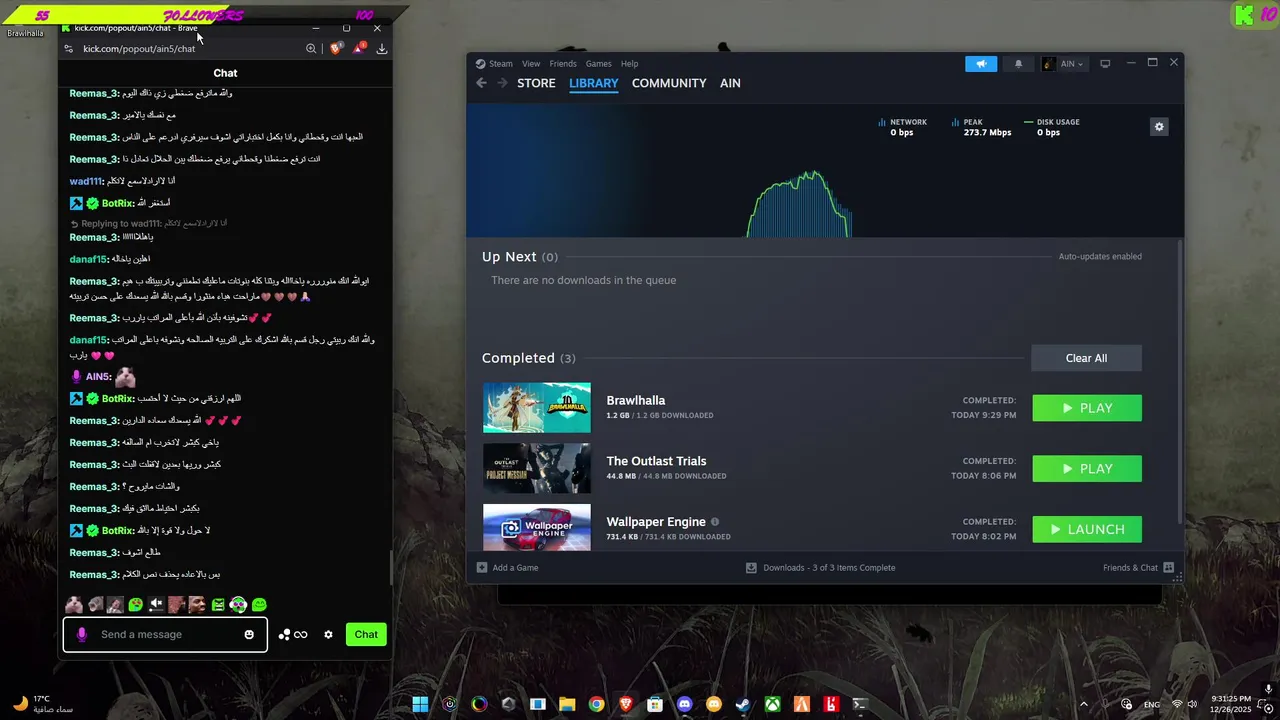Open ENG language indicator in system tray
Image resolution: width=1280 pixels, height=720 pixels.
tap(1152, 704)
